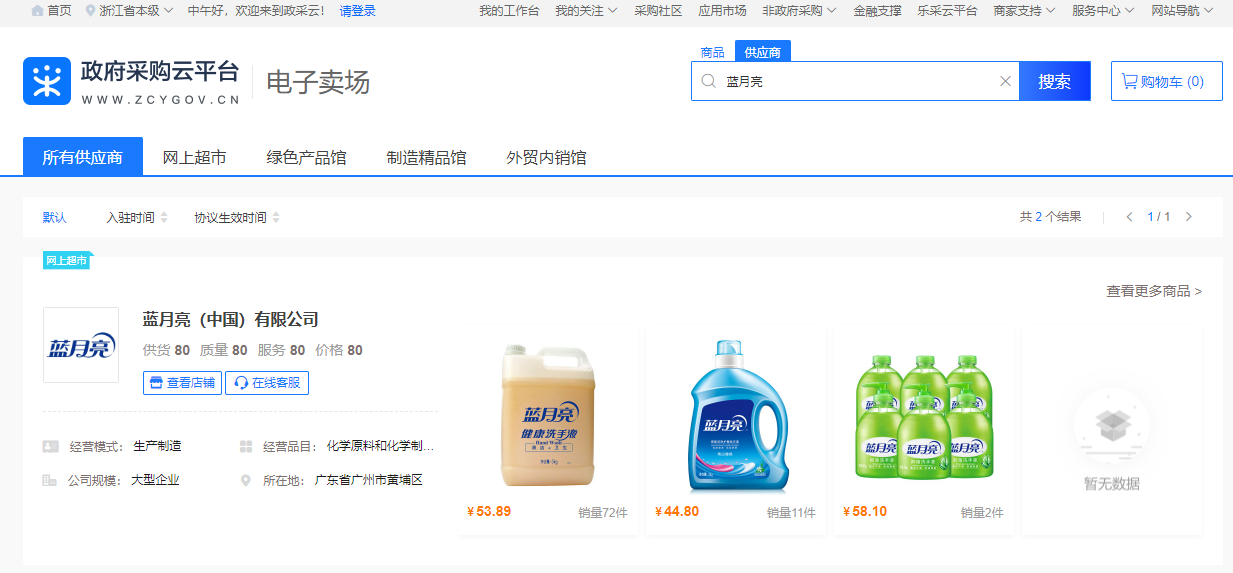Click the 默认 sort option
Screen dimensions: 1233x573
click(x=55, y=217)
